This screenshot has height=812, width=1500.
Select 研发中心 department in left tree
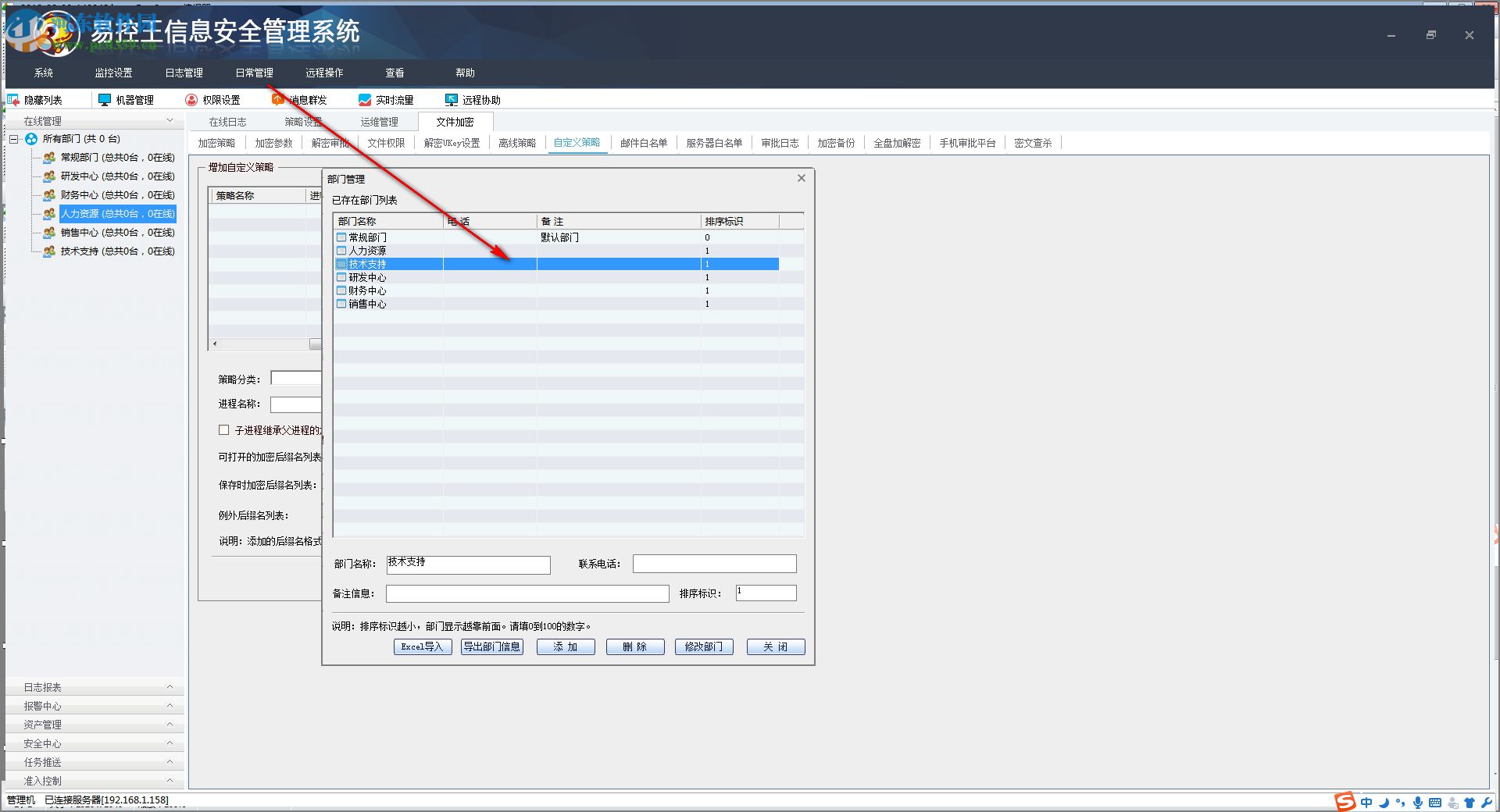[x=117, y=176]
